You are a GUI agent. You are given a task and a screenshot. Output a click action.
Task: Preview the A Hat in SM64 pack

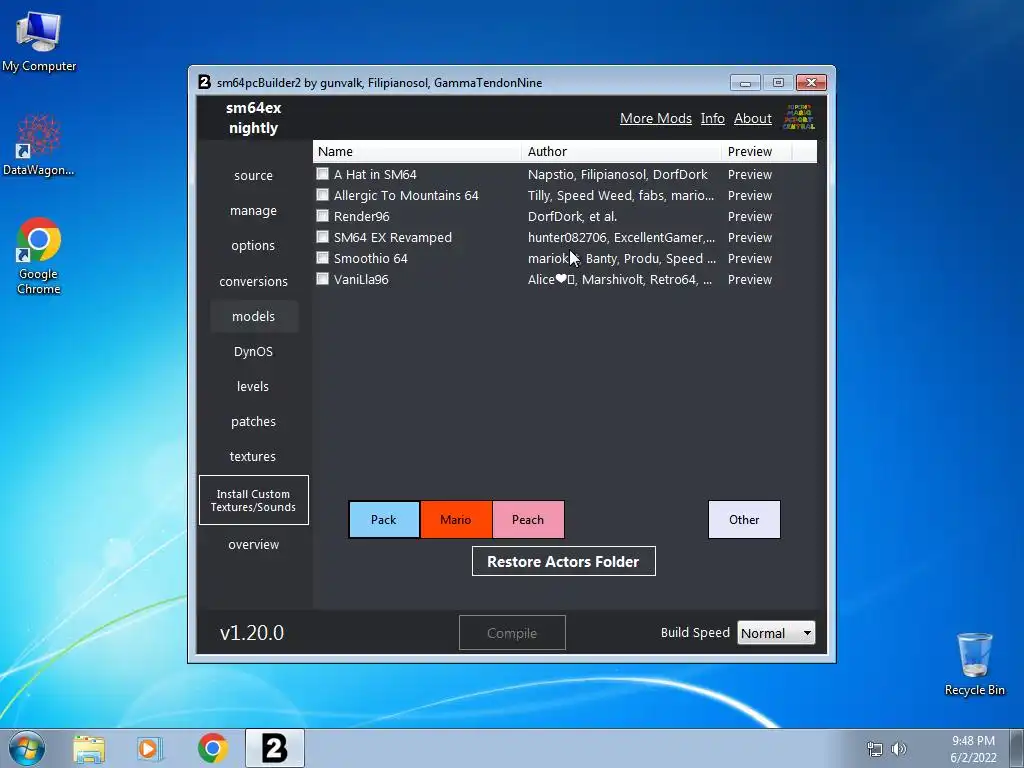click(x=750, y=174)
